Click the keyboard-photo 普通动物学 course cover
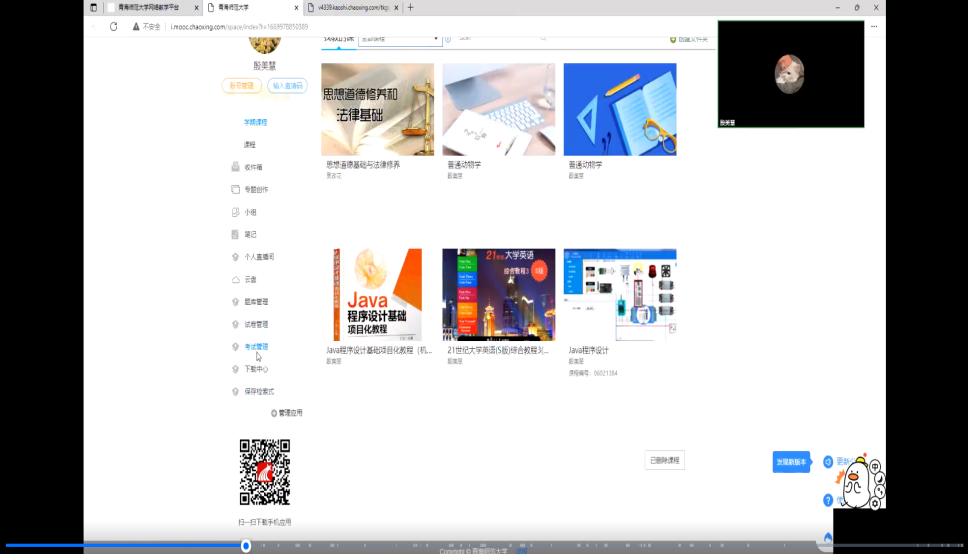Viewport: 968px width, 554px height. click(499, 109)
